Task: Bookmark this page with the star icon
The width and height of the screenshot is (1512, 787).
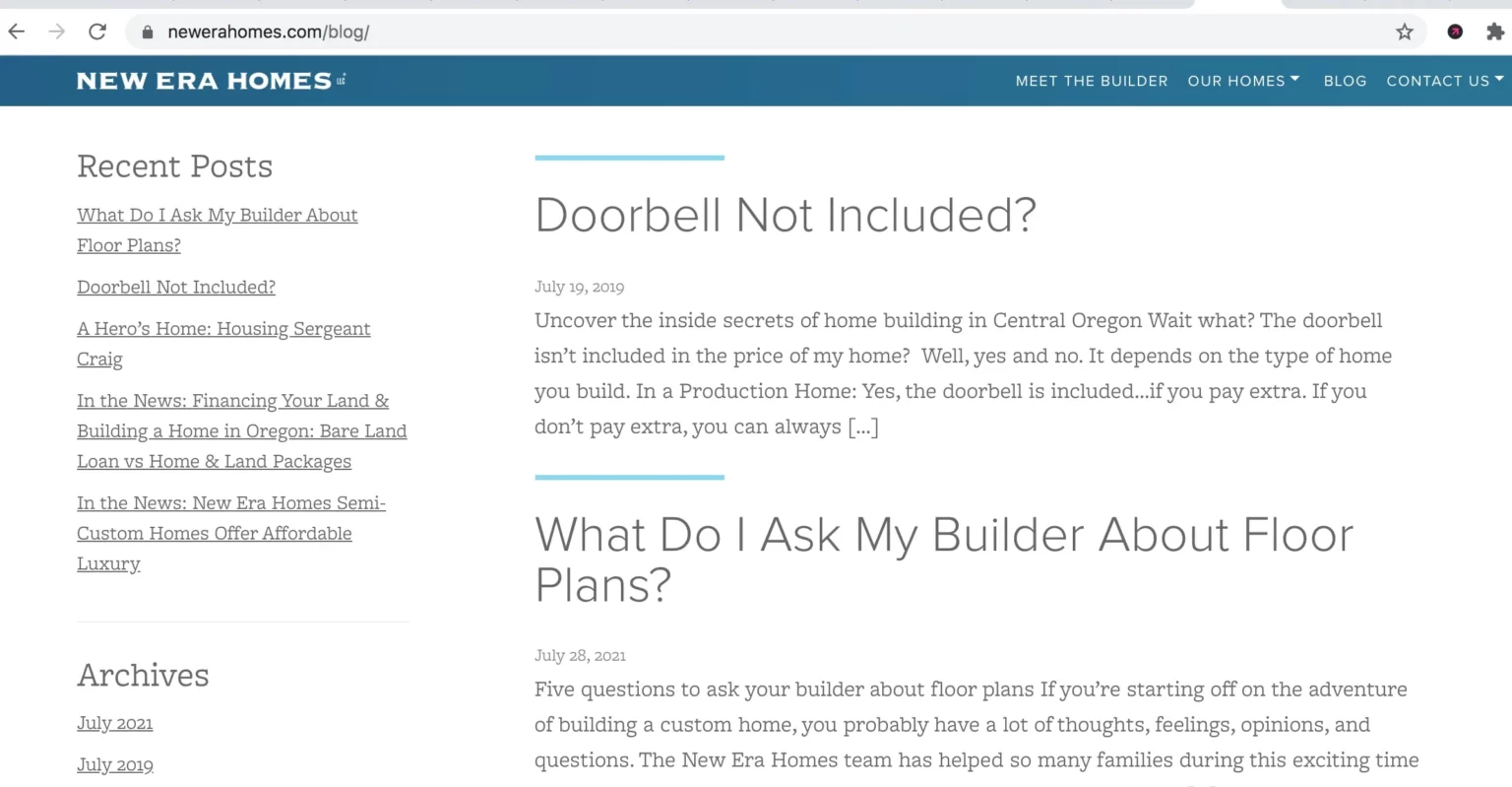Action: tap(1404, 31)
